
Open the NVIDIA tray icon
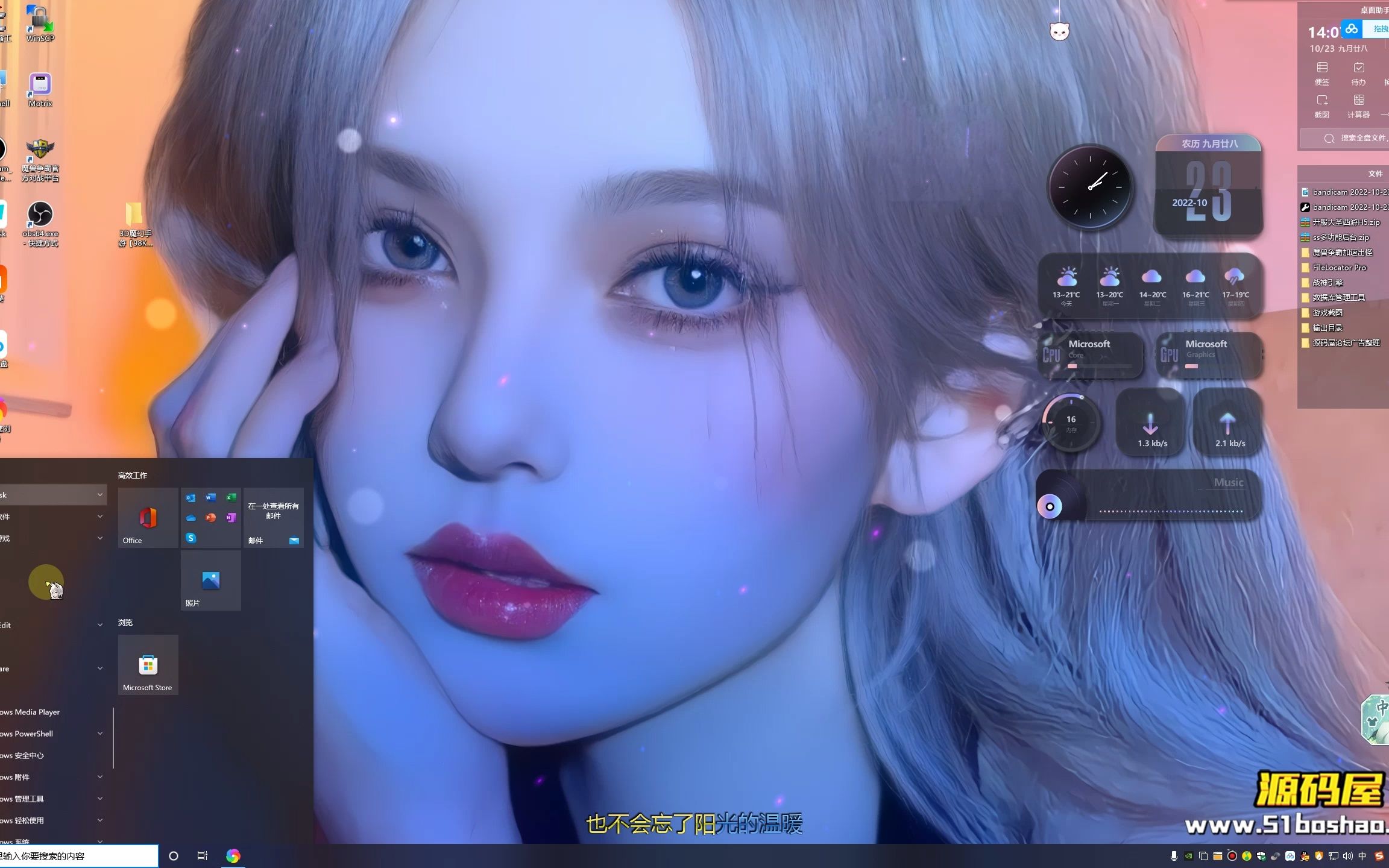1188,856
